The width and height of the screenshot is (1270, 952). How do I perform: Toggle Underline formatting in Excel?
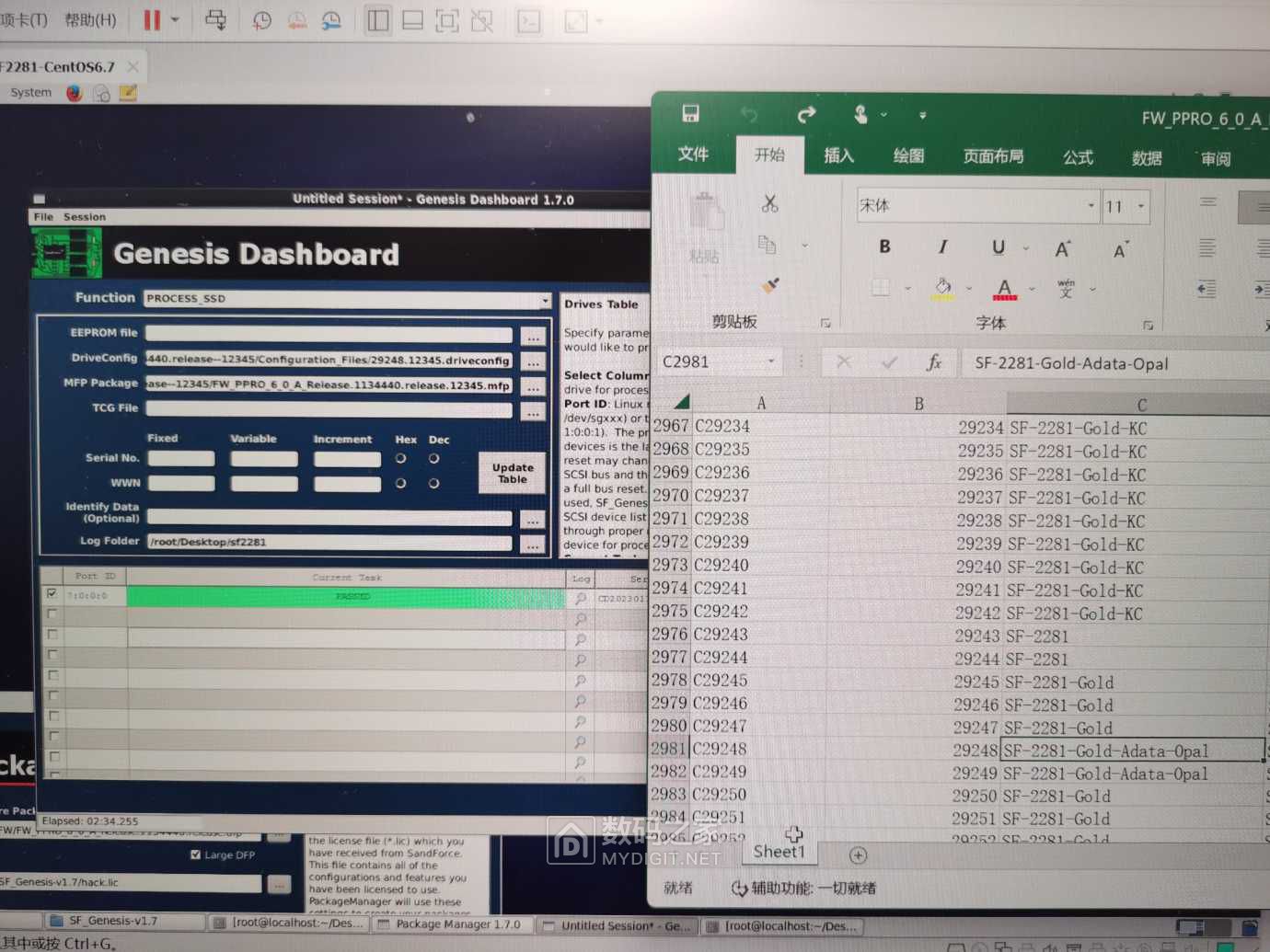pos(999,247)
